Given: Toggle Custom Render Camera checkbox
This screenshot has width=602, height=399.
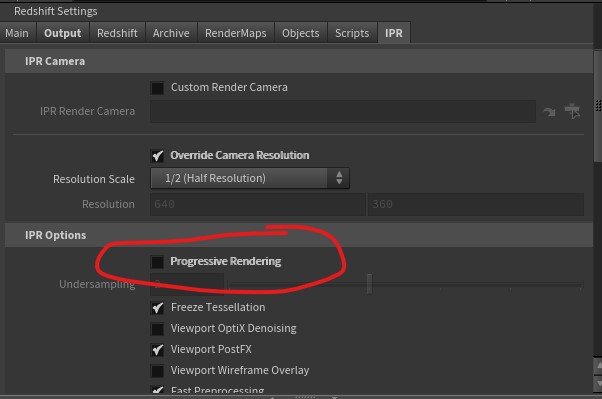Looking at the screenshot, I should pos(157,88).
